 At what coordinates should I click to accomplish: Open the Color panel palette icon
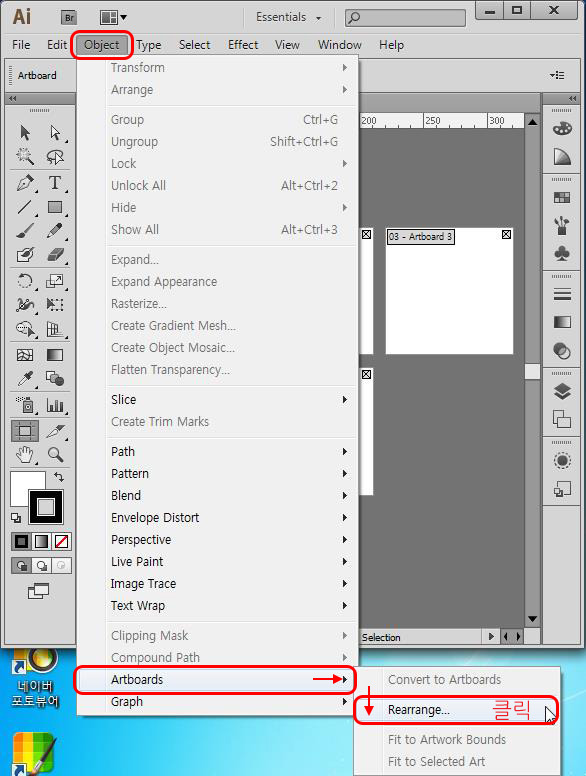[562, 129]
